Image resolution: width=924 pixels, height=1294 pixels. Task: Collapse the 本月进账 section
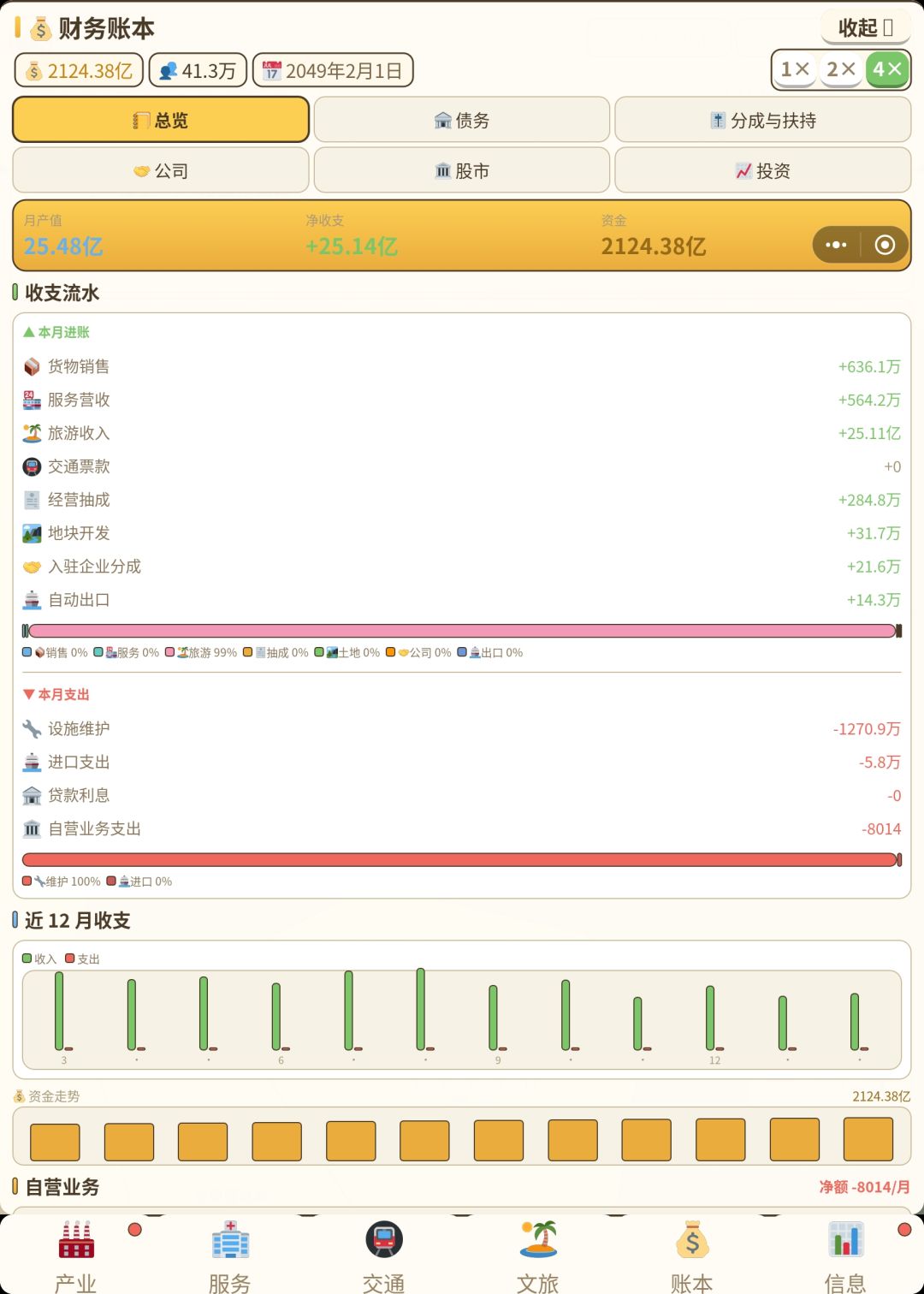[x=56, y=332]
